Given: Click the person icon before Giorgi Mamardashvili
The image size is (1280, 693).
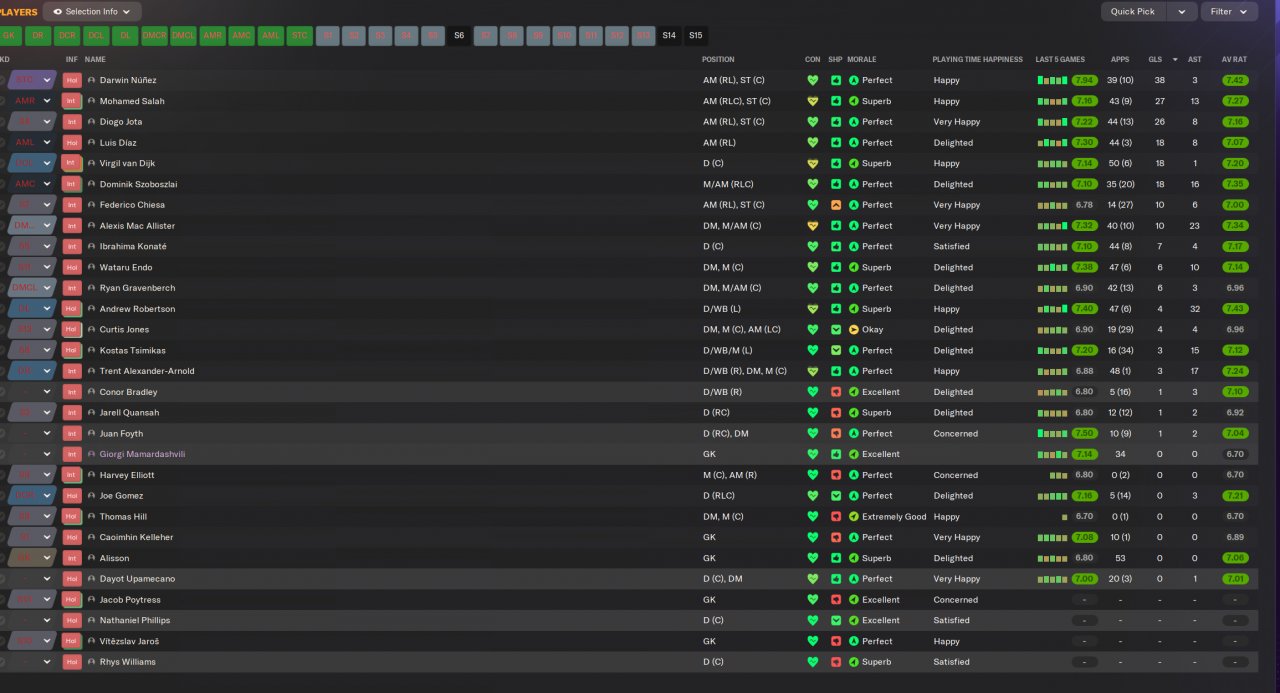Looking at the screenshot, I should tap(91, 454).
